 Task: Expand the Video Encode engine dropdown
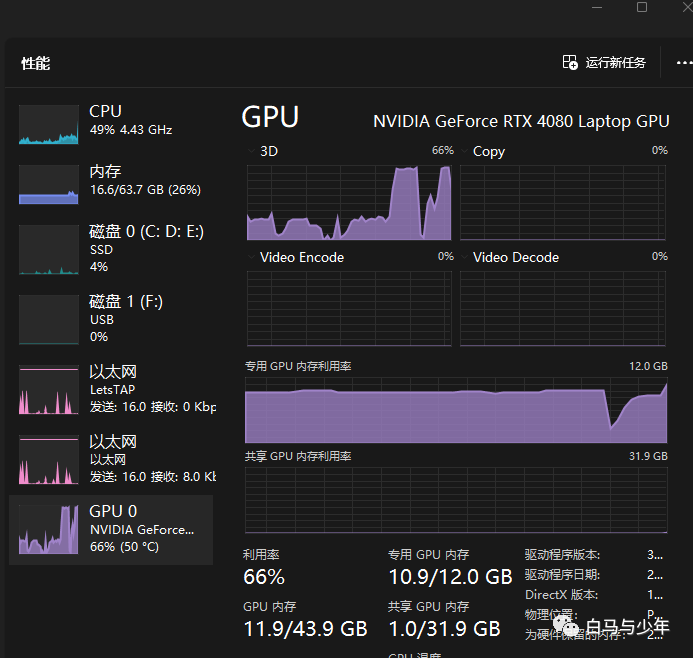click(x=251, y=258)
